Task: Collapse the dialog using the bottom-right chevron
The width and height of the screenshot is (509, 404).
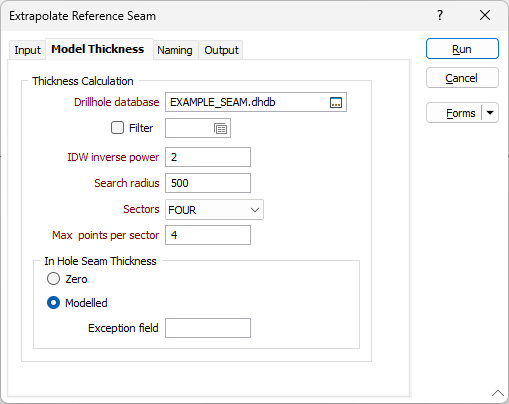Action: (x=498, y=393)
